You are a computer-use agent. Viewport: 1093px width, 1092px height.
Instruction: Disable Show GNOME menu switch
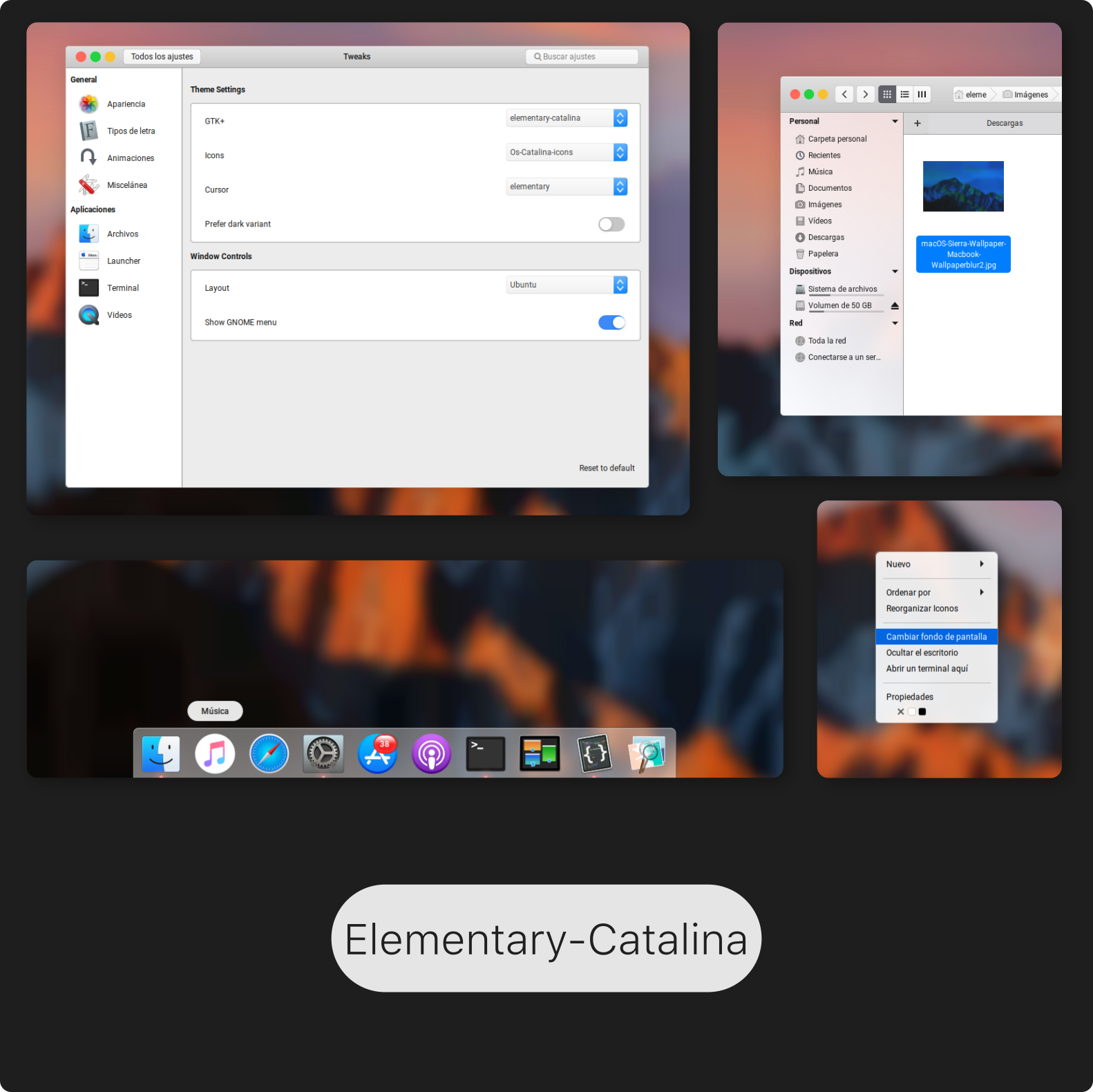(611, 322)
